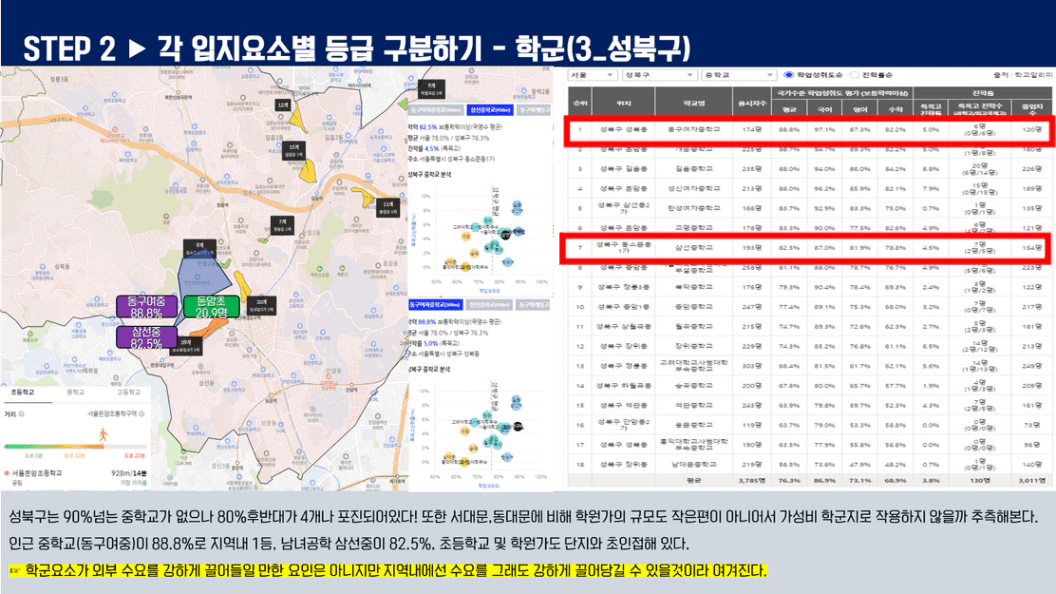Open the 성북구 district dropdown
Image resolution: width=1056 pixels, height=594 pixels.
(659, 75)
